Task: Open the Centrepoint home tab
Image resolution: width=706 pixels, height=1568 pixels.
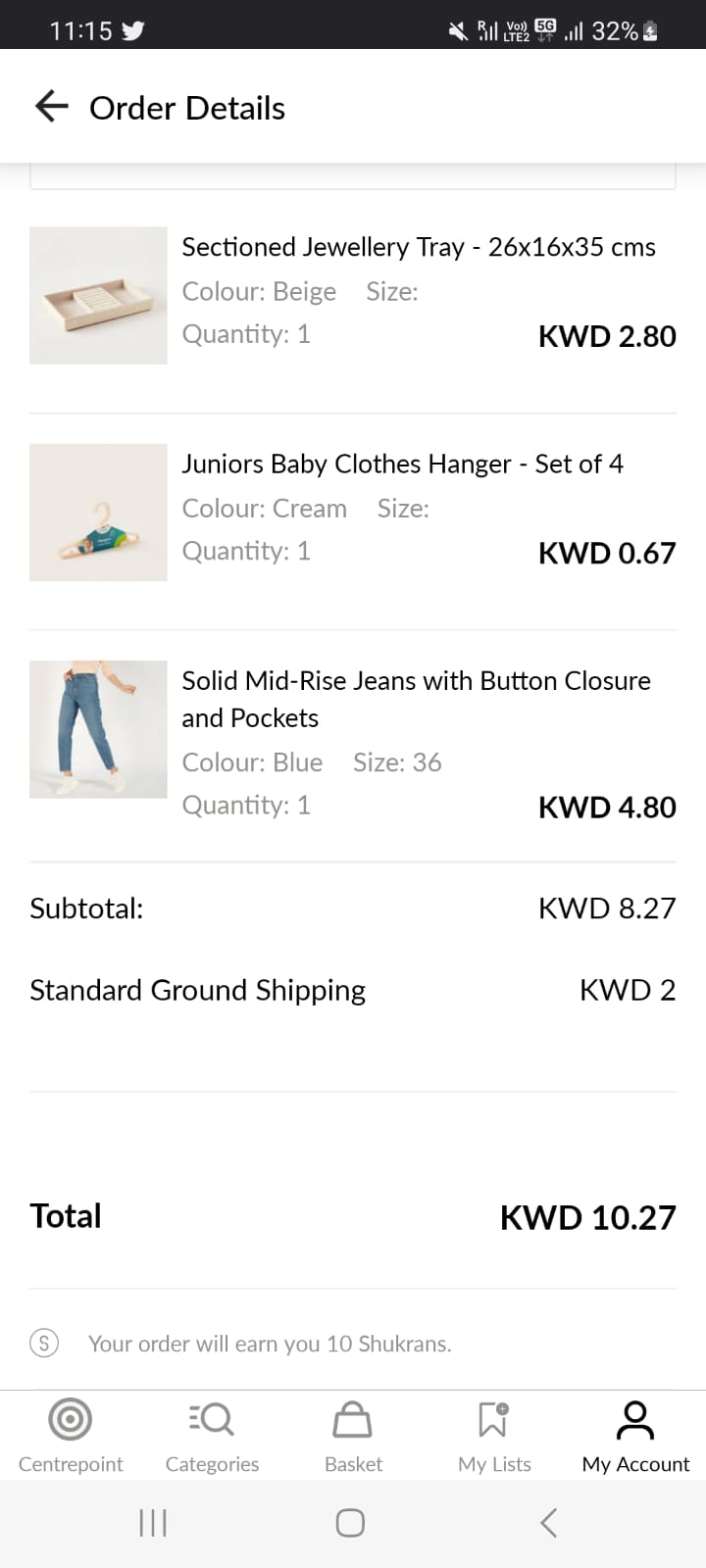Action: pos(71,1435)
